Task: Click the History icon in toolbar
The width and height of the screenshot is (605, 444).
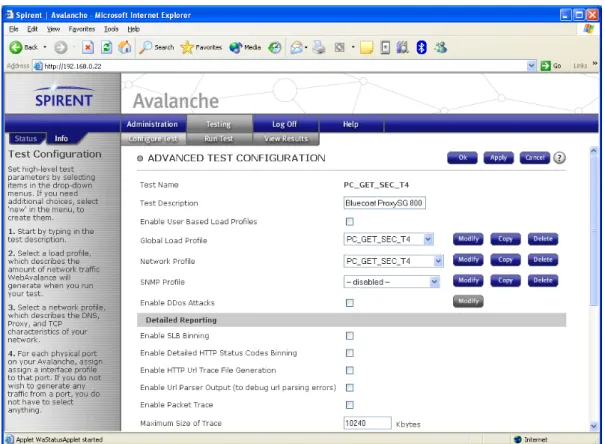Action: pyautogui.click(x=275, y=47)
